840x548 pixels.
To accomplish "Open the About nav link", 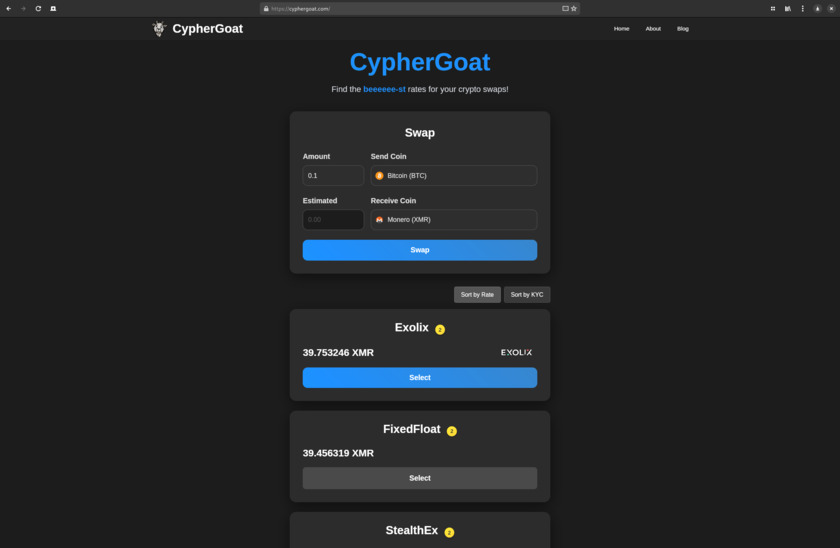I will click(x=653, y=29).
